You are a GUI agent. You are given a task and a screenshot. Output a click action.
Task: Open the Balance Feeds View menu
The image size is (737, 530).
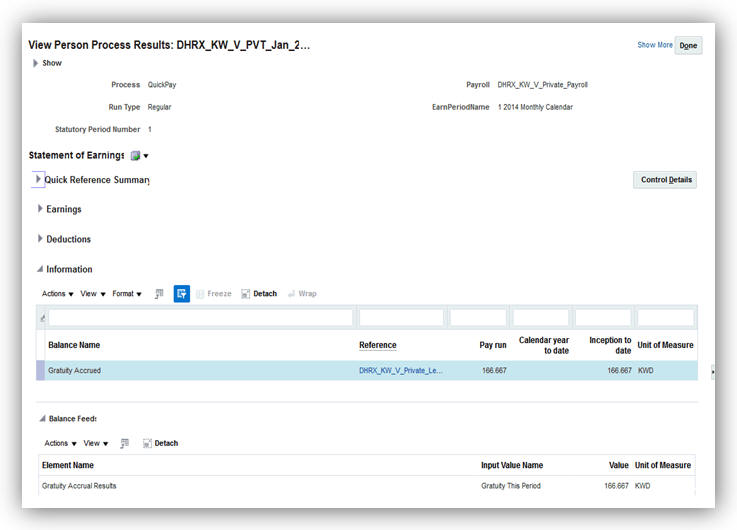pos(96,443)
